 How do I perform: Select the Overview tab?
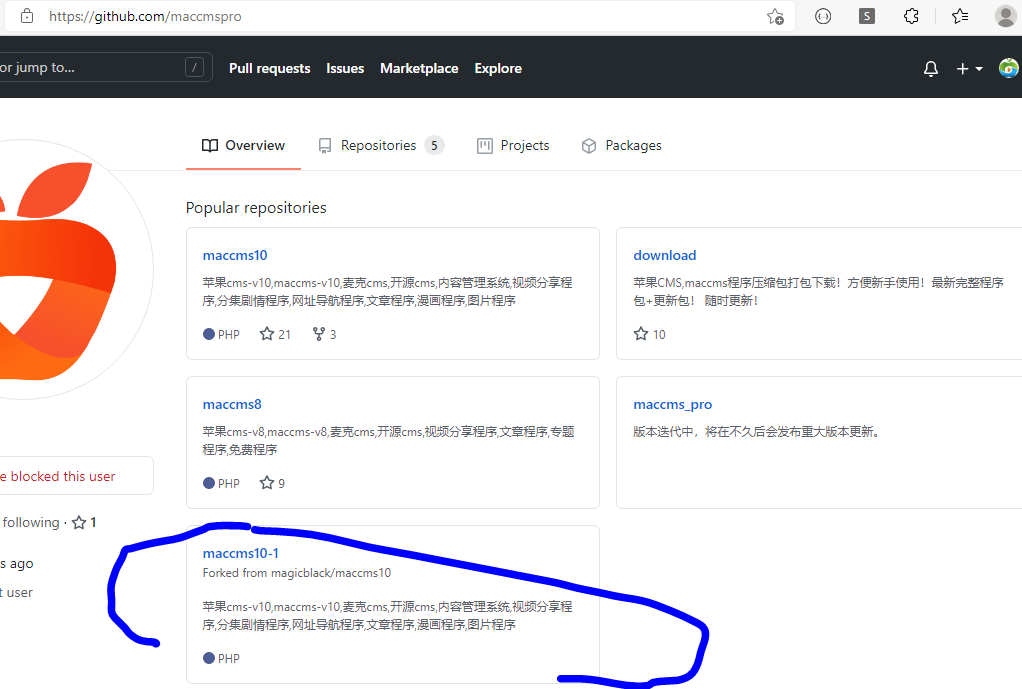(x=243, y=145)
